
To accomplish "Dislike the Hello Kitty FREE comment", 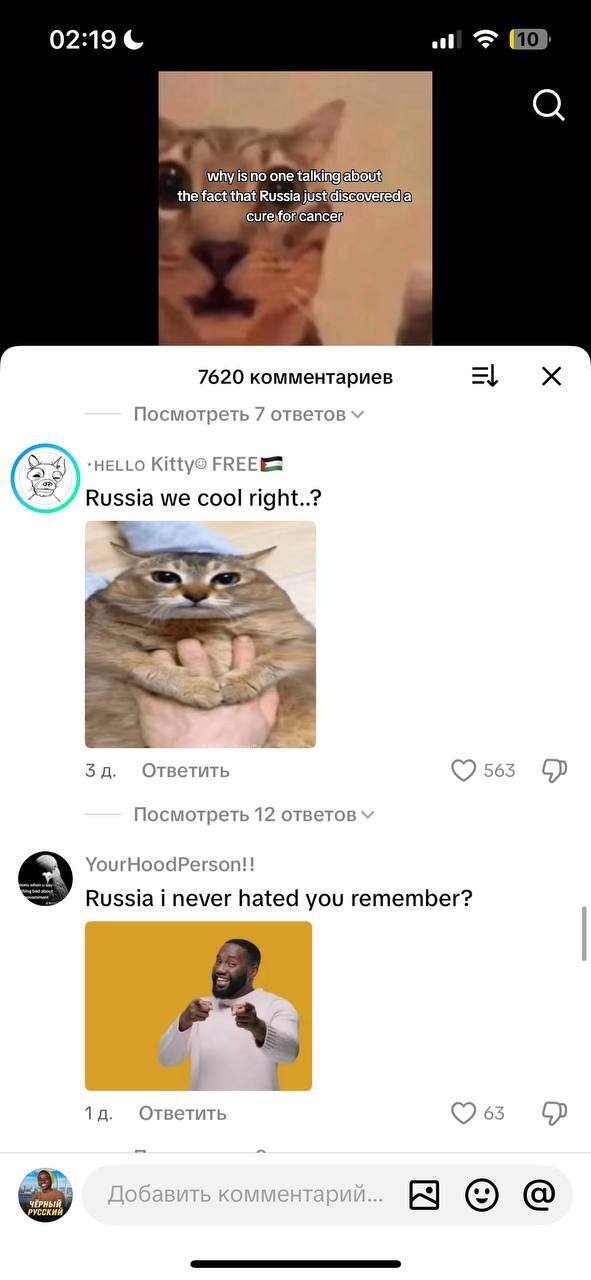I will click(x=554, y=770).
